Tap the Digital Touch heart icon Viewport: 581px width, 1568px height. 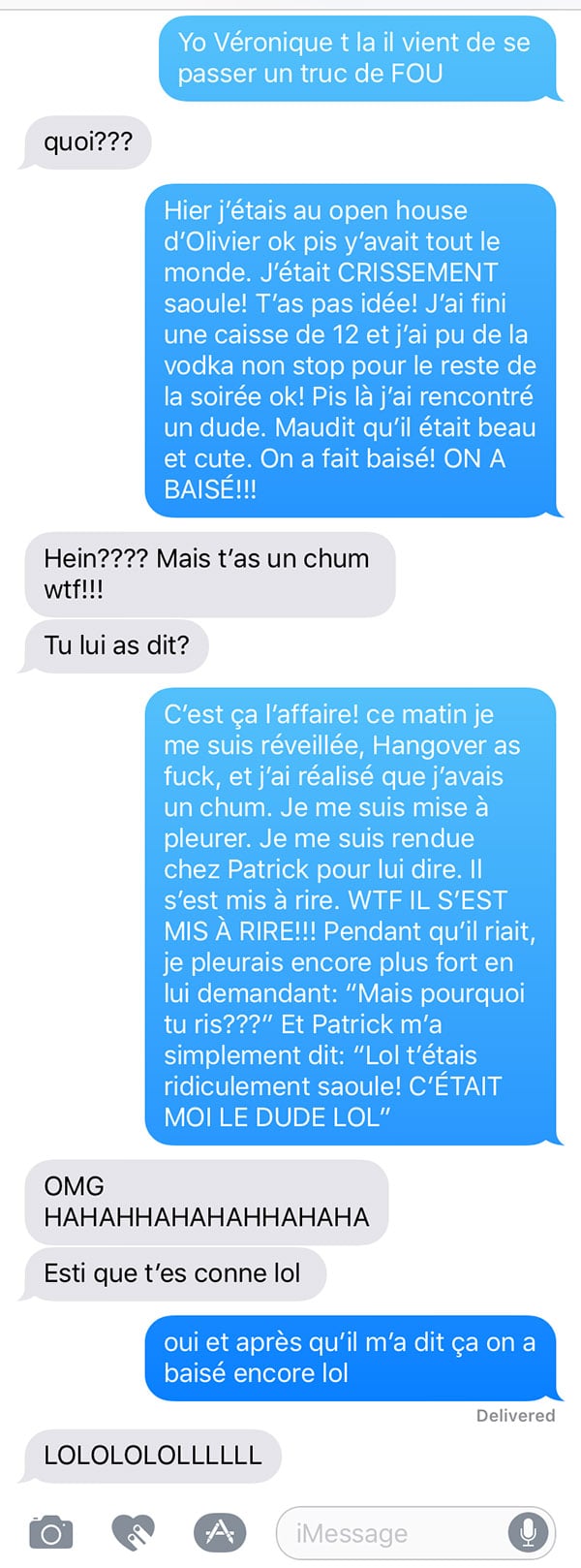click(133, 1533)
